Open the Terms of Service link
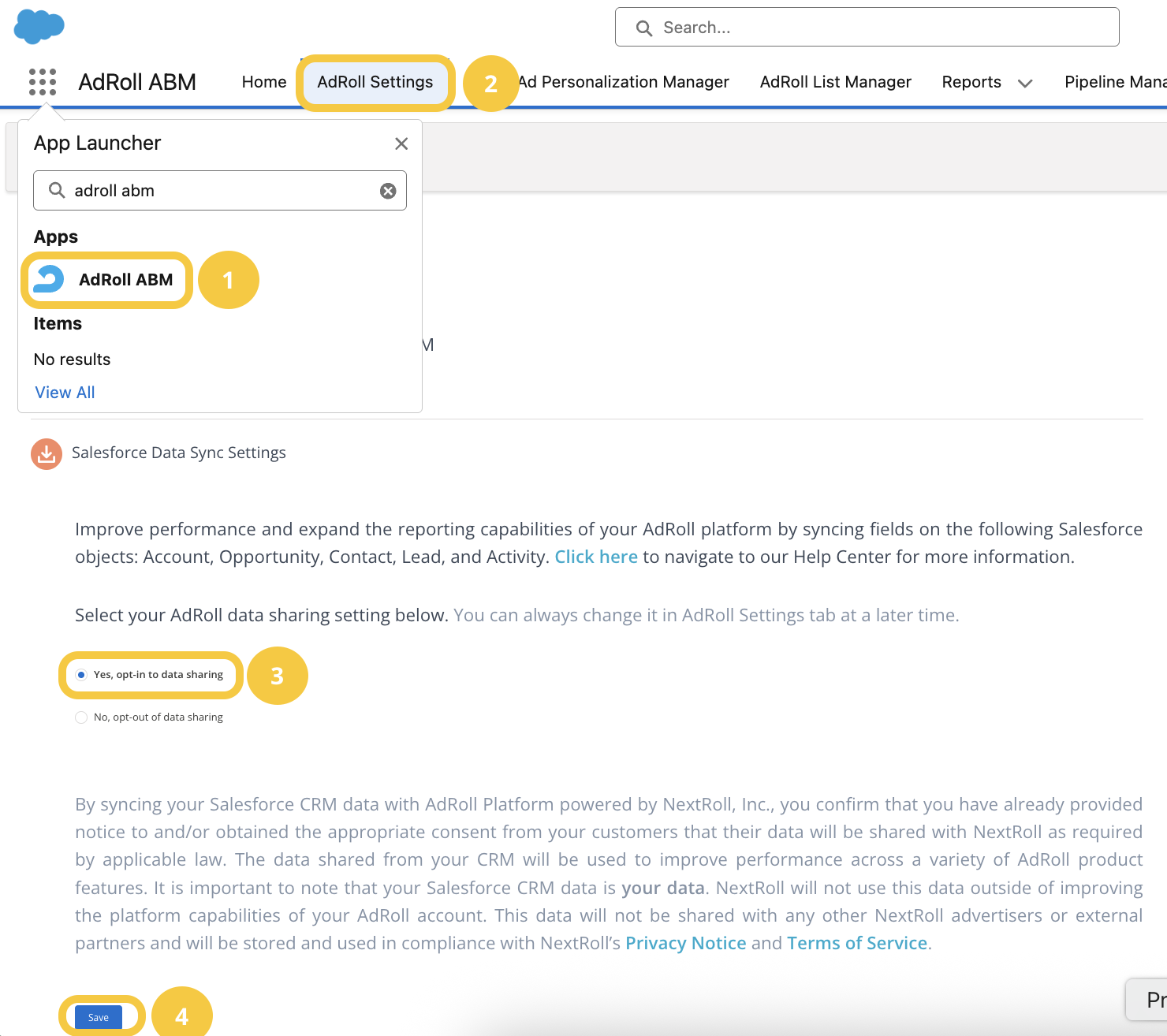The width and height of the screenshot is (1167, 1036). [x=856, y=943]
